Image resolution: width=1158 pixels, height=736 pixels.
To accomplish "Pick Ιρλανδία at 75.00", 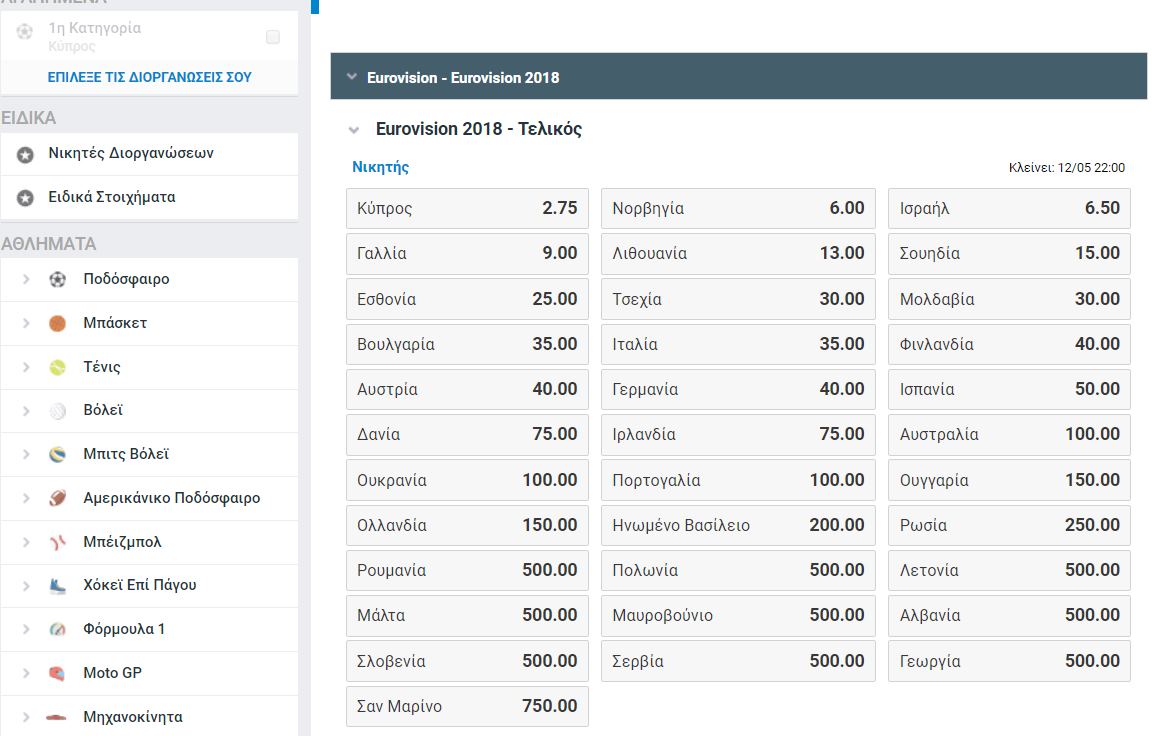I will click(x=738, y=434).
